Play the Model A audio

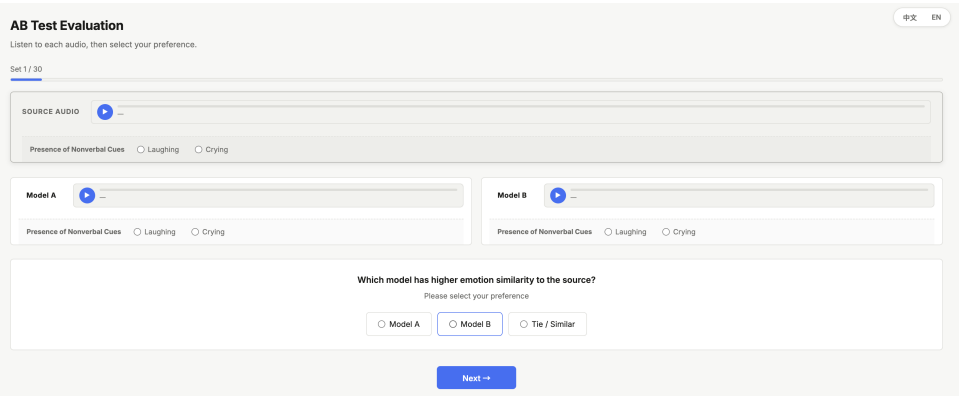pos(87,195)
